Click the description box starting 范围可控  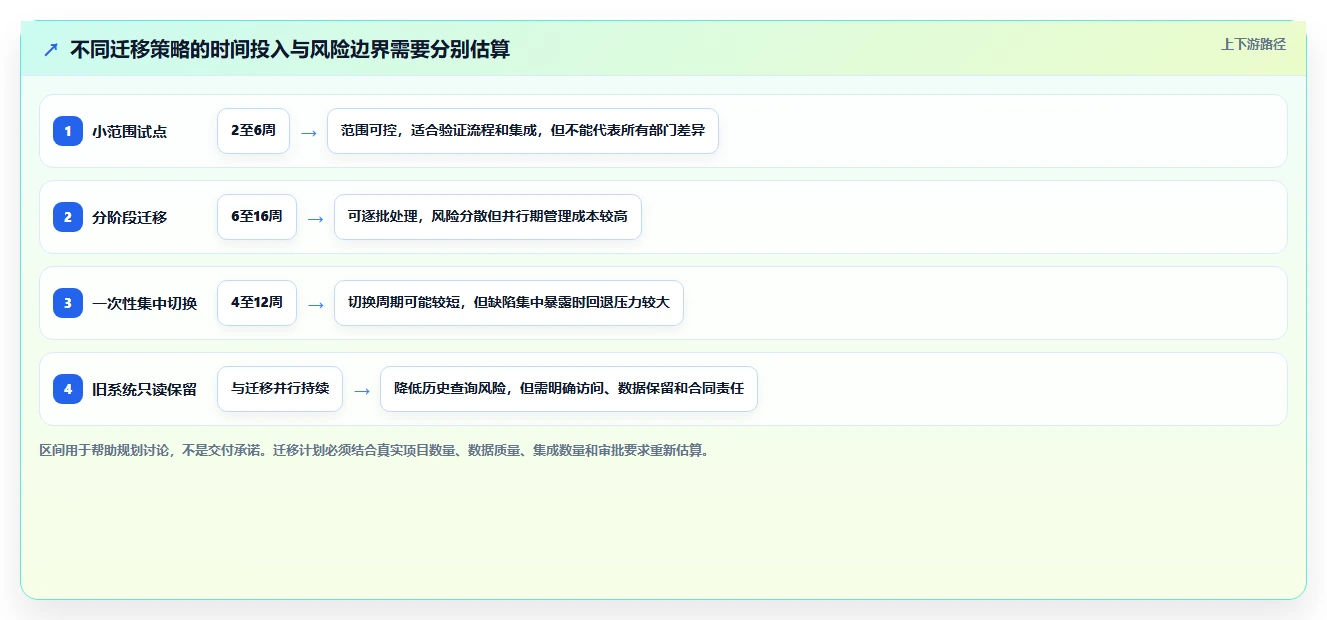tap(523, 131)
